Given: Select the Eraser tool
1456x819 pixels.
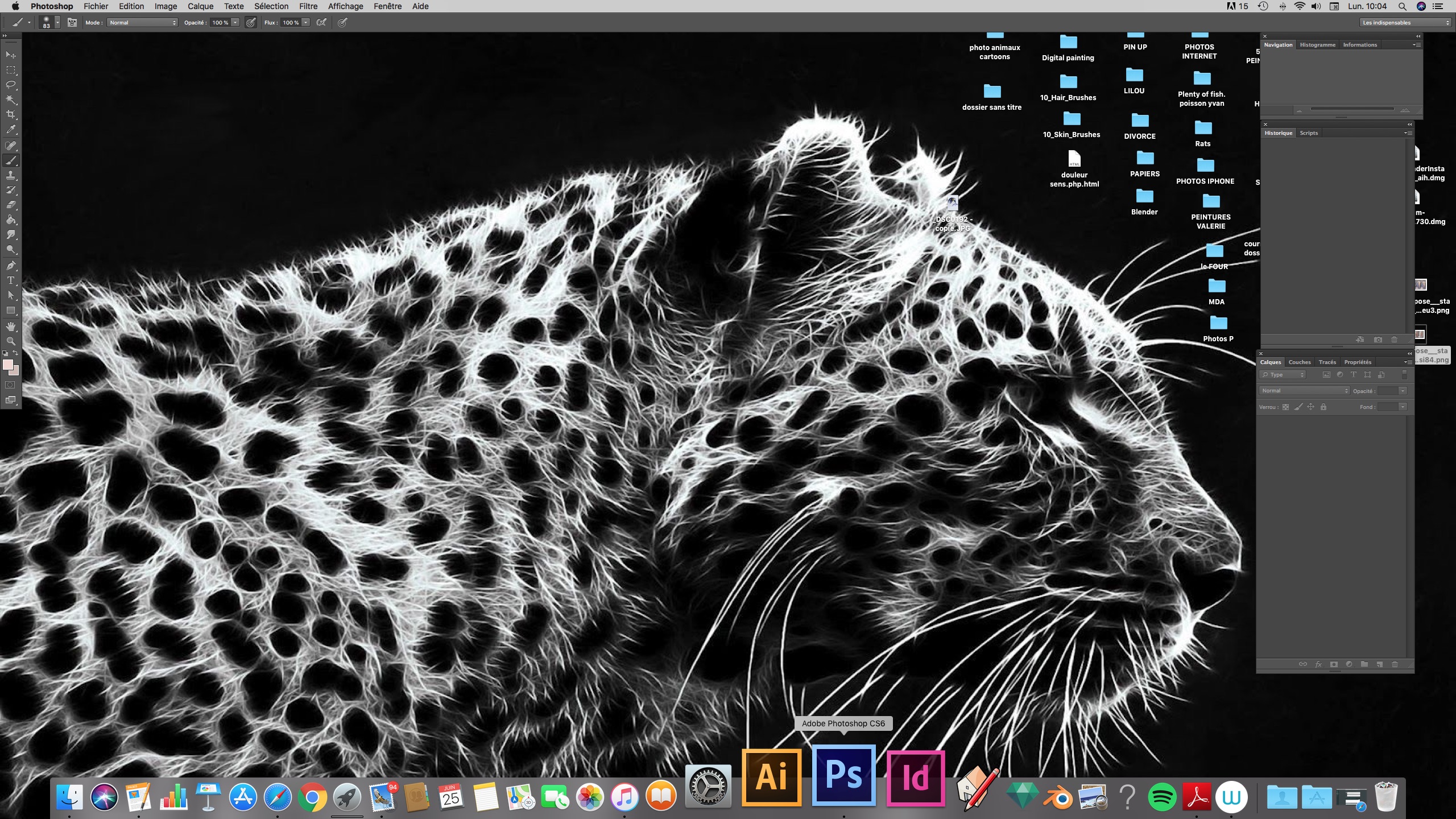Looking at the screenshot, I should [x=11, y=205].
